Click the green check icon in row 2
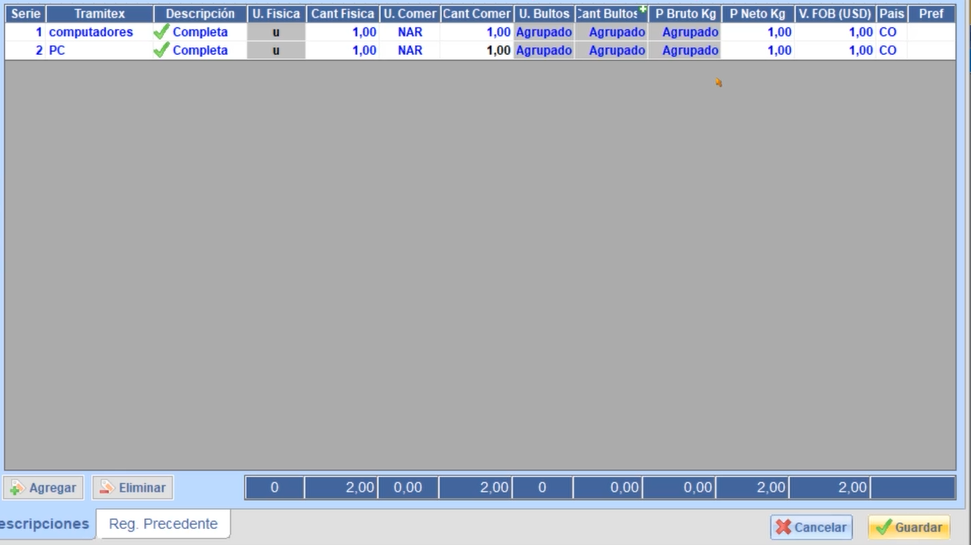Viewport: 971px width, 545px height. click(161, 50)
